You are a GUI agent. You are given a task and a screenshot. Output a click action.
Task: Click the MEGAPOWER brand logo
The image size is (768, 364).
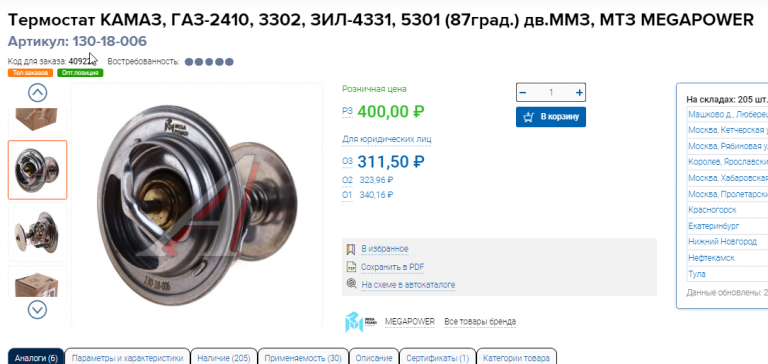pos(361,321)
